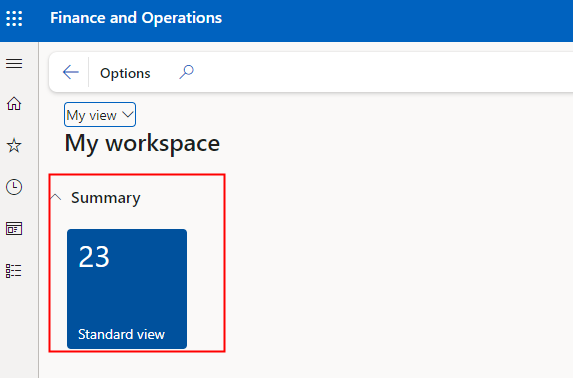Open the Options menu
This screenshot has height=378, width=573.
[125, 73]
